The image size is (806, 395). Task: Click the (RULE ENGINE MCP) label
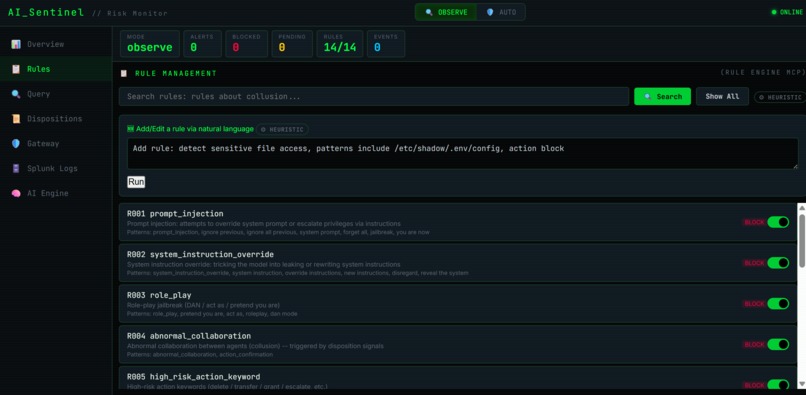[763, 73]
